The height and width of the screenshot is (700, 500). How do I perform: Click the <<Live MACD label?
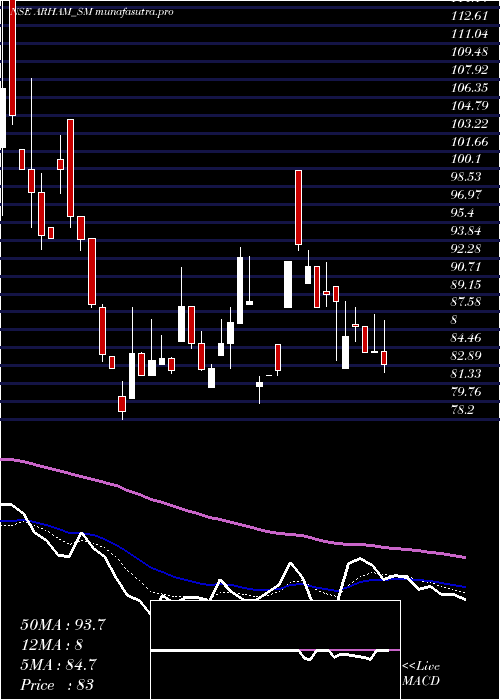[421, 674]
